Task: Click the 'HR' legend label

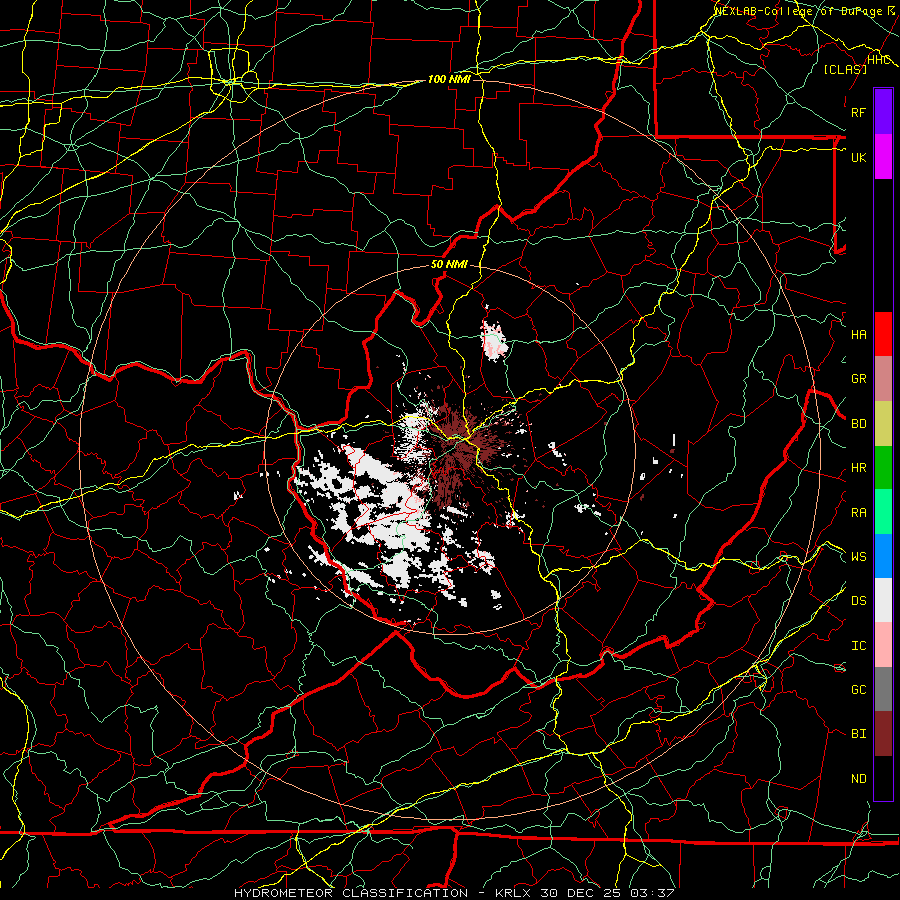Action: tap(859, 468)
